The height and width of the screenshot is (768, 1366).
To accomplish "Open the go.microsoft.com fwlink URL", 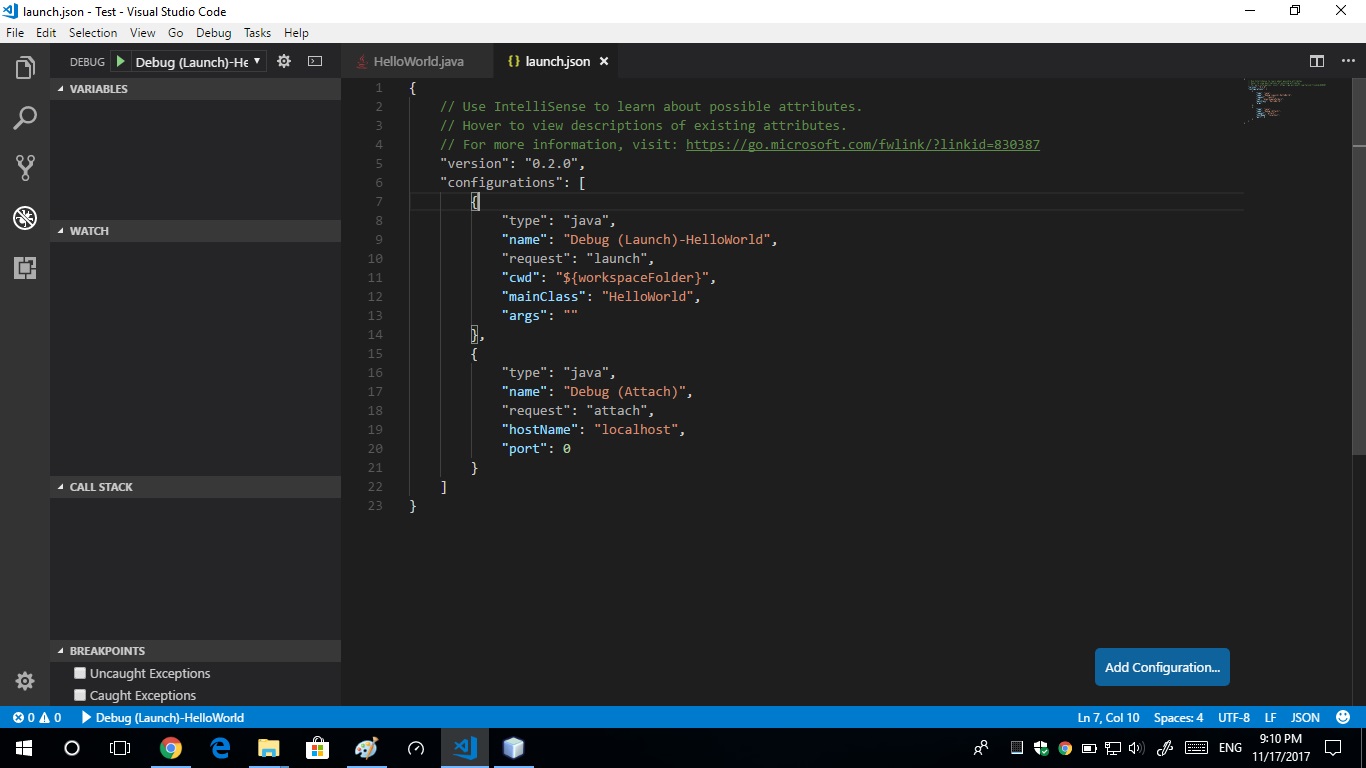I will tap(862, 144).
